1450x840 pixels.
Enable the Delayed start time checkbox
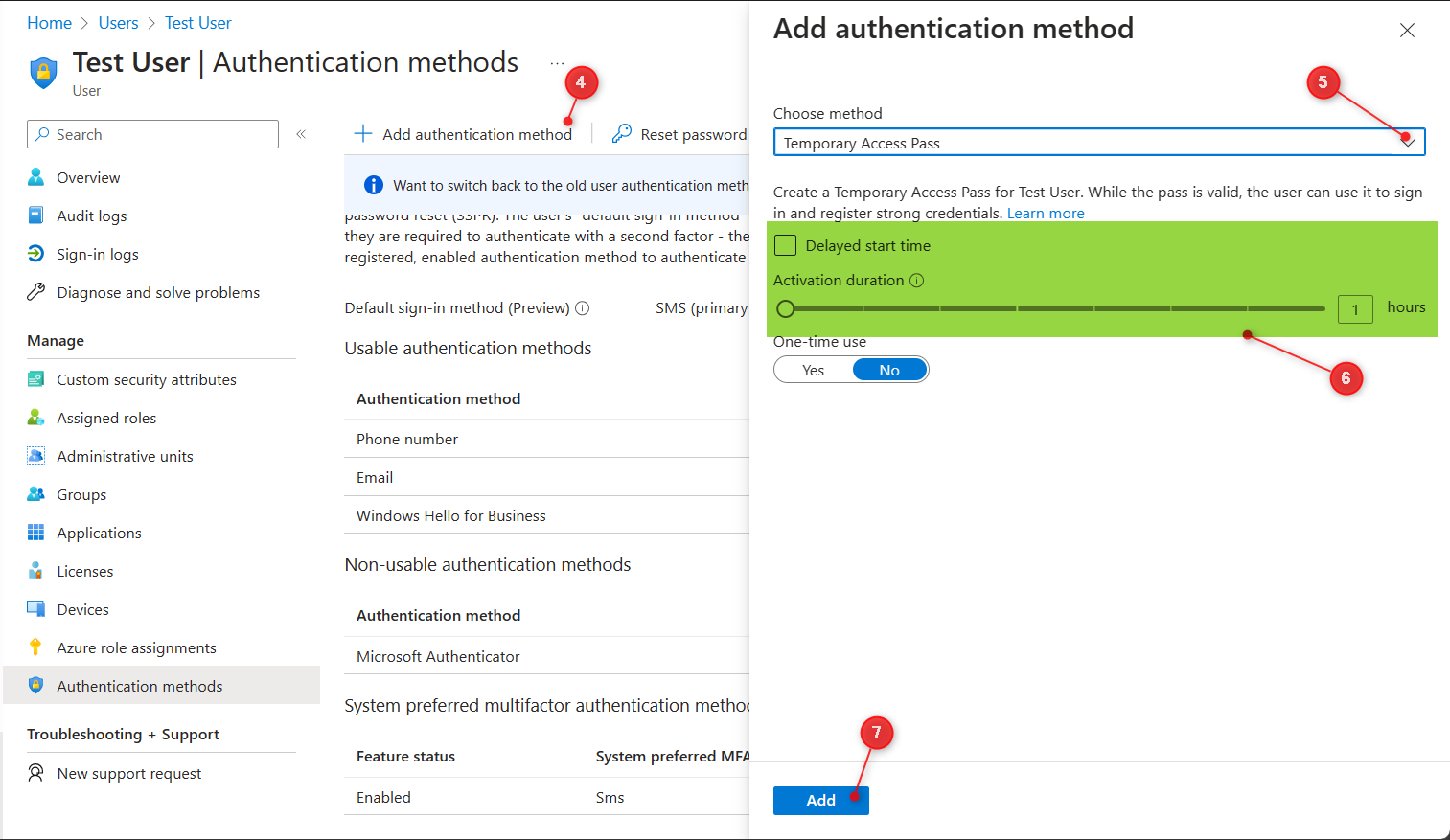point(785,245)
